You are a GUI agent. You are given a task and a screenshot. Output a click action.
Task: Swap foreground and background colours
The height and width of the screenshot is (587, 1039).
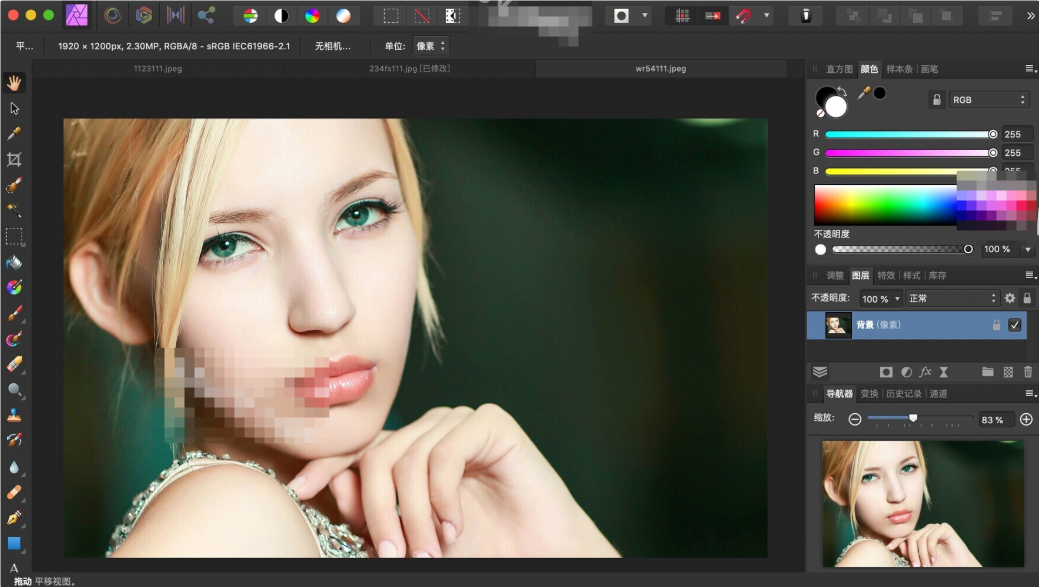pyautogui.click(x=843, y=91)
